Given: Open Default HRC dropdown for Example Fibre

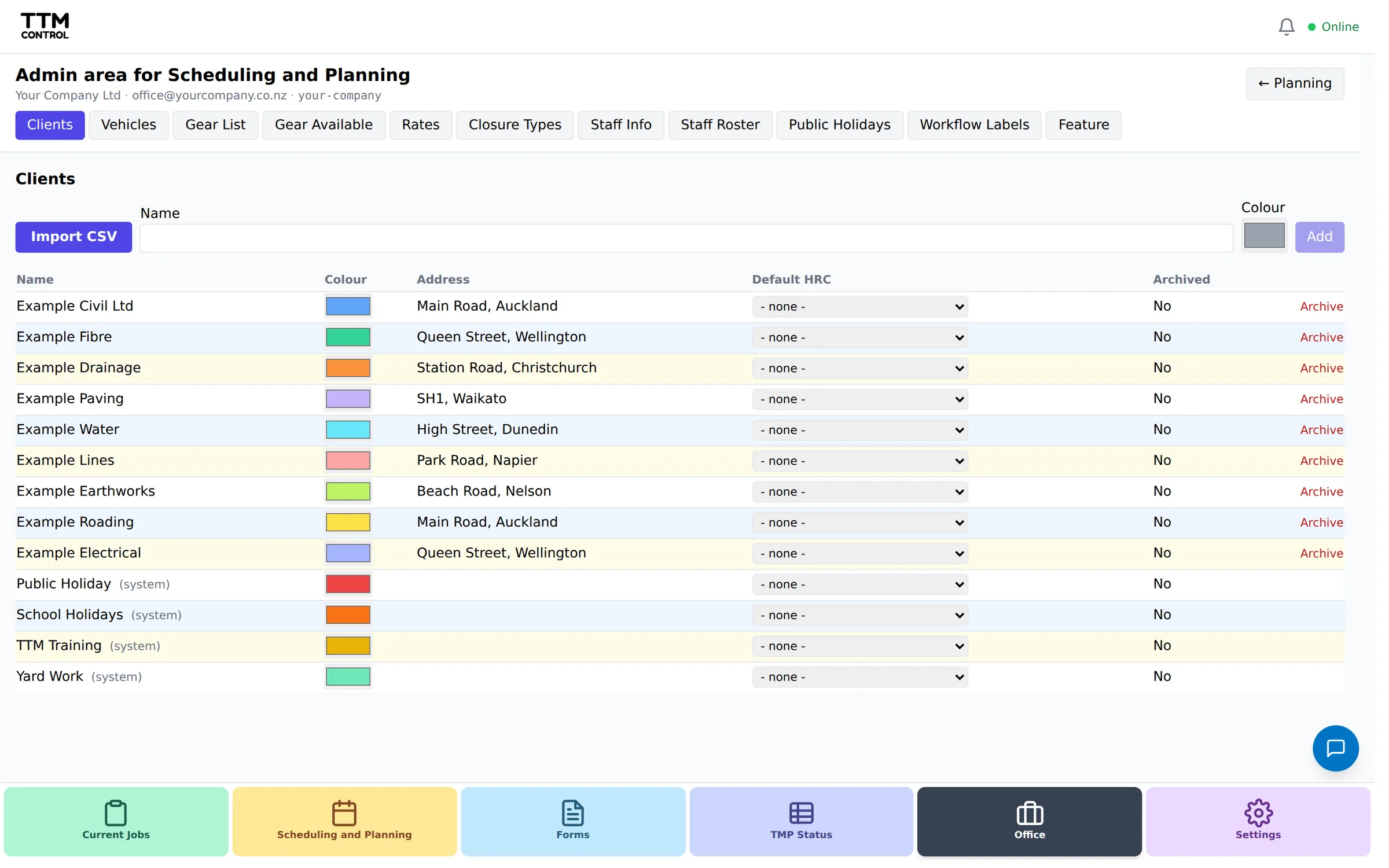Looking at the screenshot, I should coord(859,337).
